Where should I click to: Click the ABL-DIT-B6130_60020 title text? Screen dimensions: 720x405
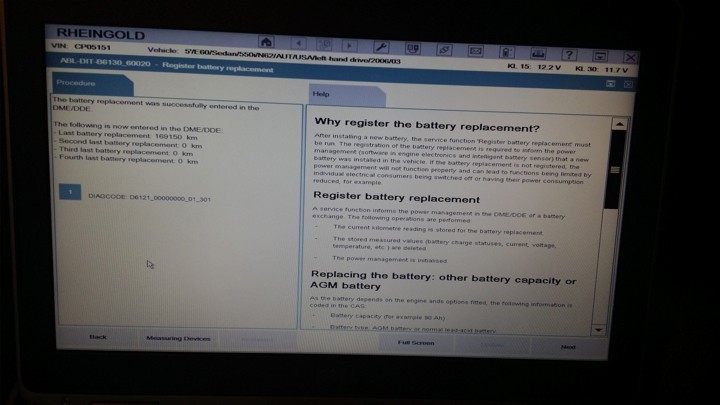105,62
